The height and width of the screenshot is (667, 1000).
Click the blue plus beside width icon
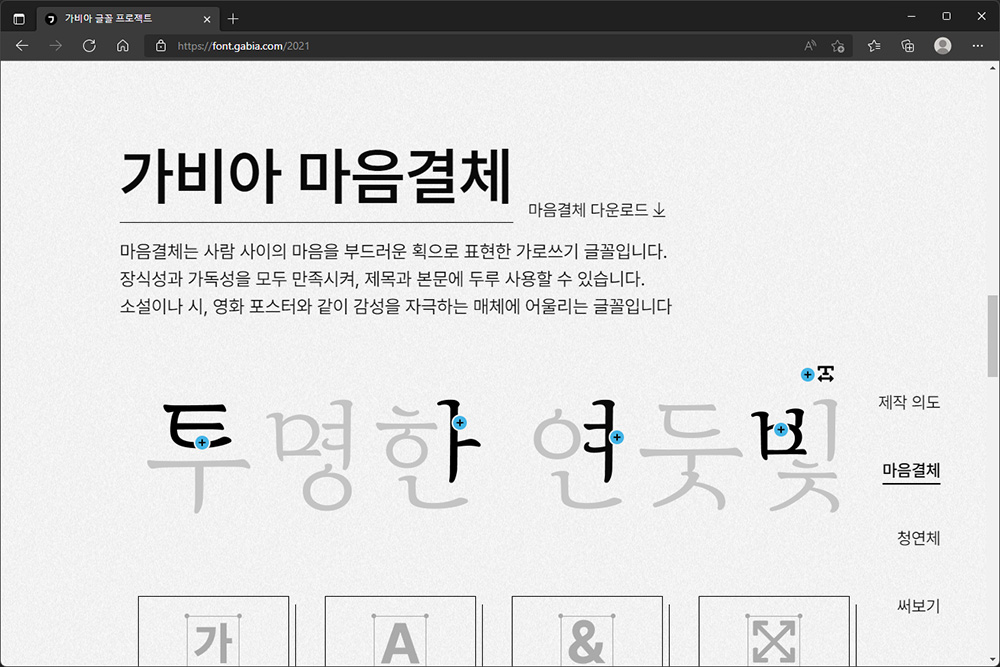pyautogui.click(x=807, y=374)
